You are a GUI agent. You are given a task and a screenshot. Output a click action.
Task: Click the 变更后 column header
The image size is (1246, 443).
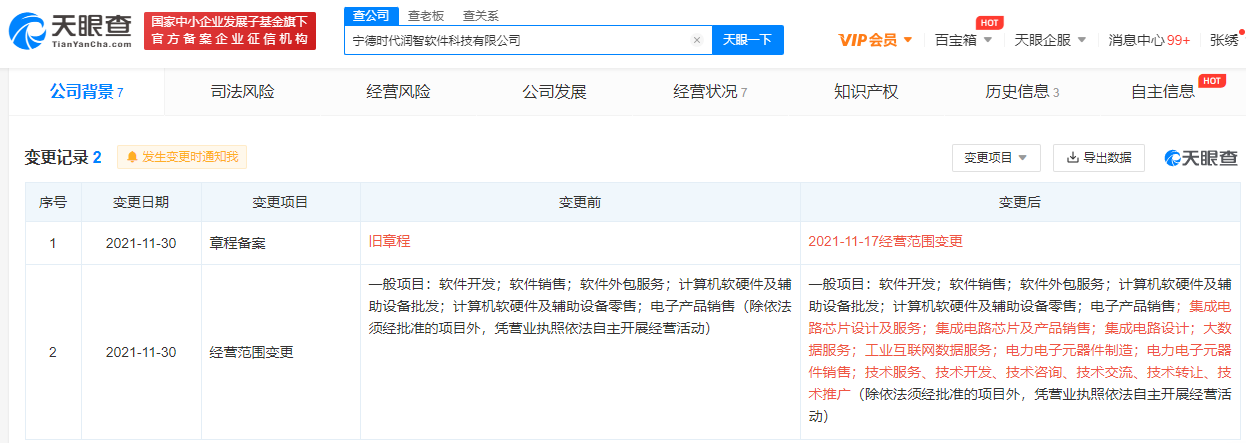(x=1020, y=202)
